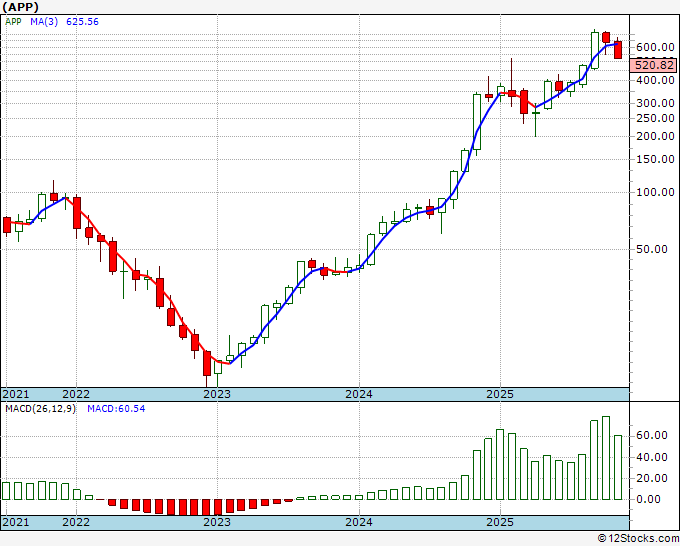The height and width of the screenshot is (546, 680).
Task: Click the 600.00 price axis label
Action: click(654, 47)
